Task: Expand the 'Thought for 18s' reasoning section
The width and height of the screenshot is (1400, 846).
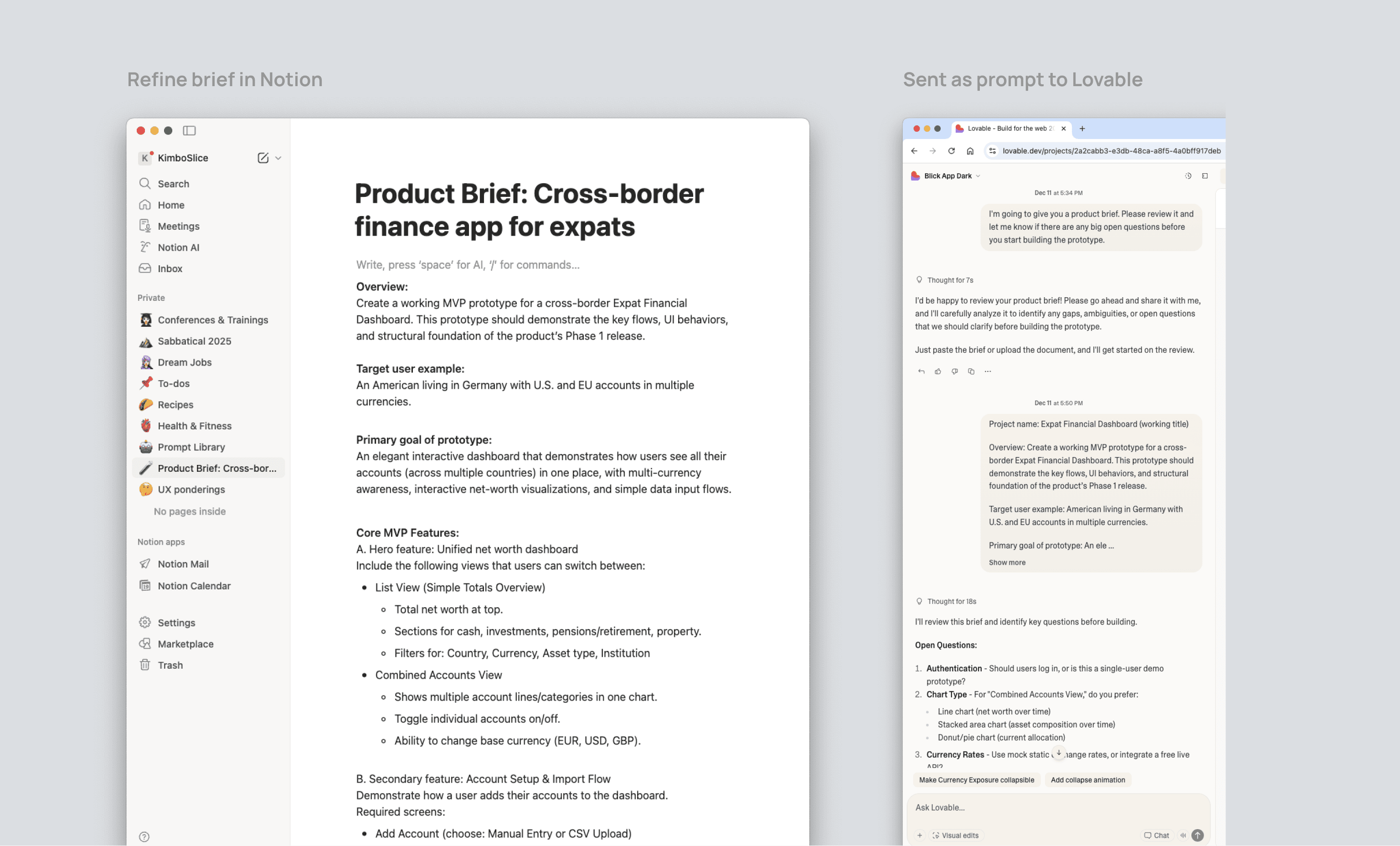Action: click(951, 601)
